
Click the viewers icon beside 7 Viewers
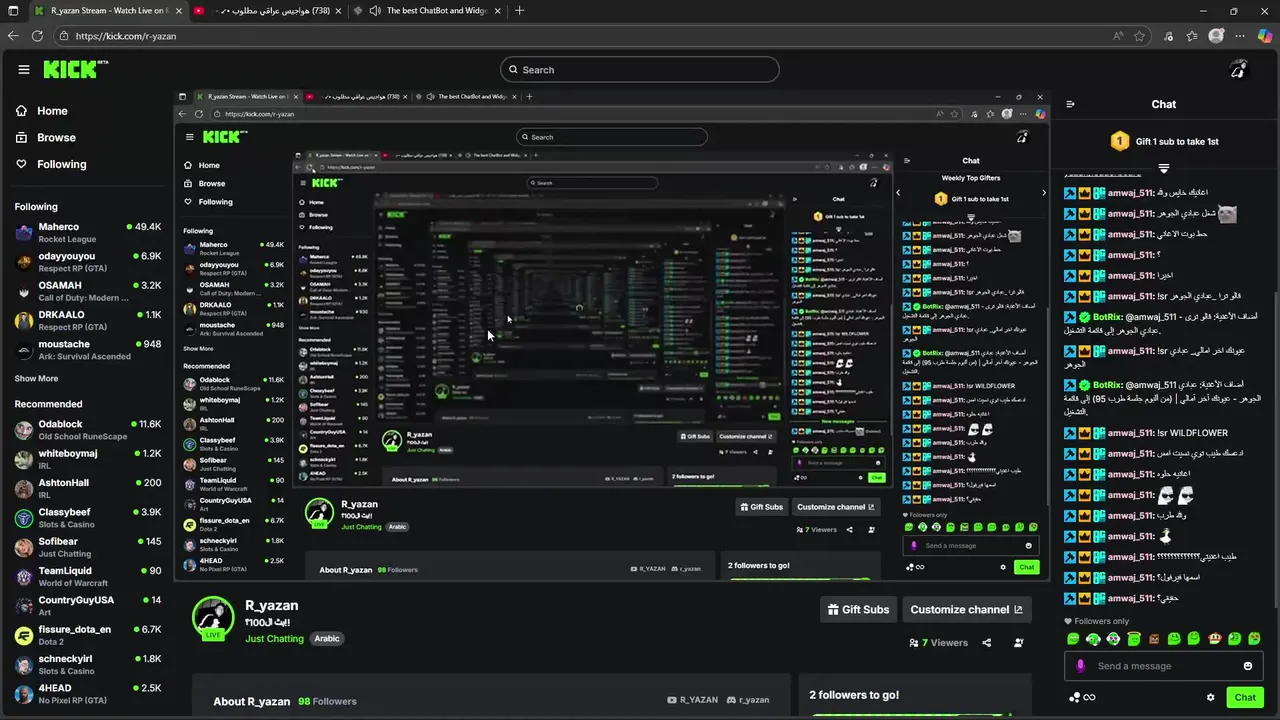[914, 643]
